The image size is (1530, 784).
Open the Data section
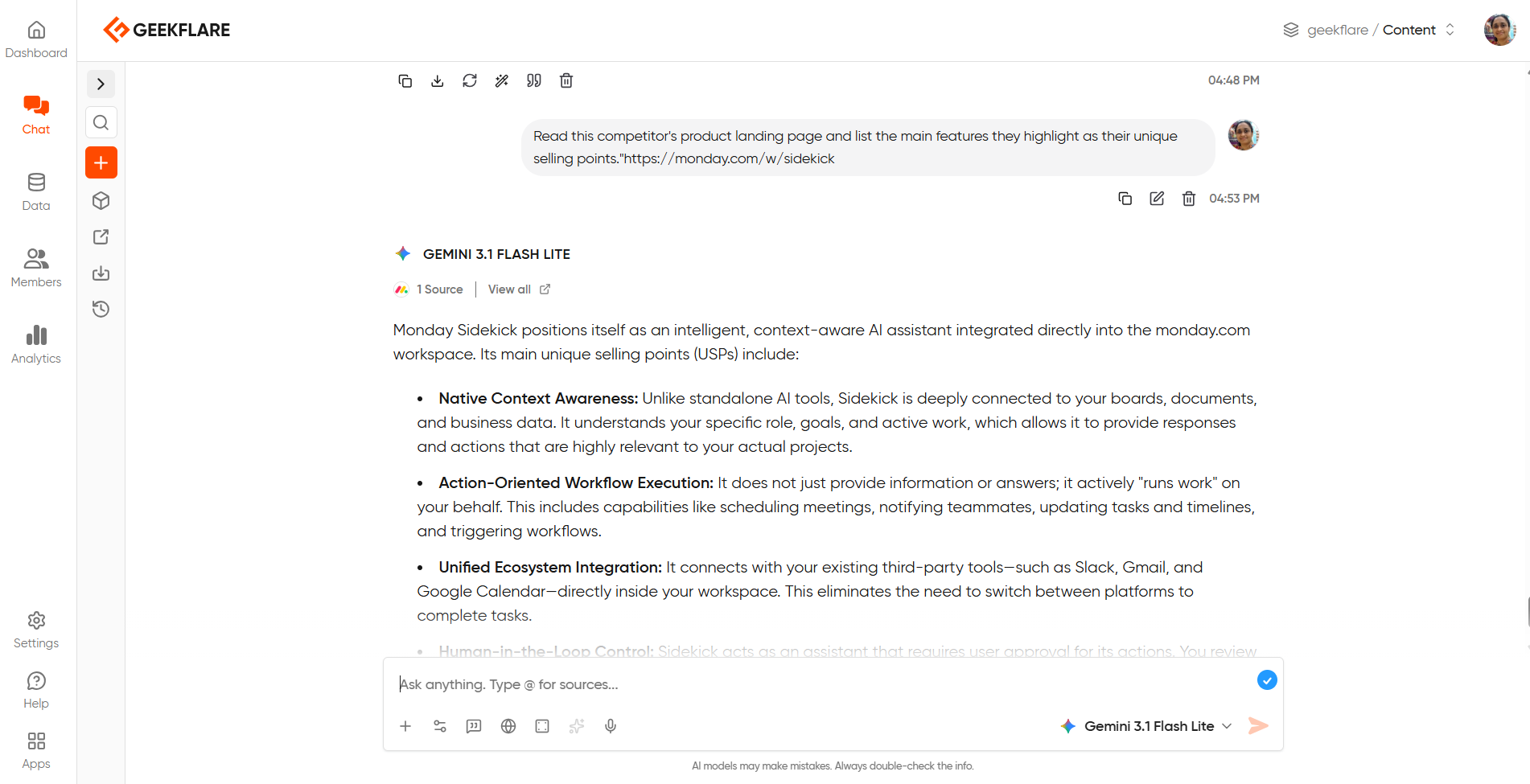pos(36,192)
